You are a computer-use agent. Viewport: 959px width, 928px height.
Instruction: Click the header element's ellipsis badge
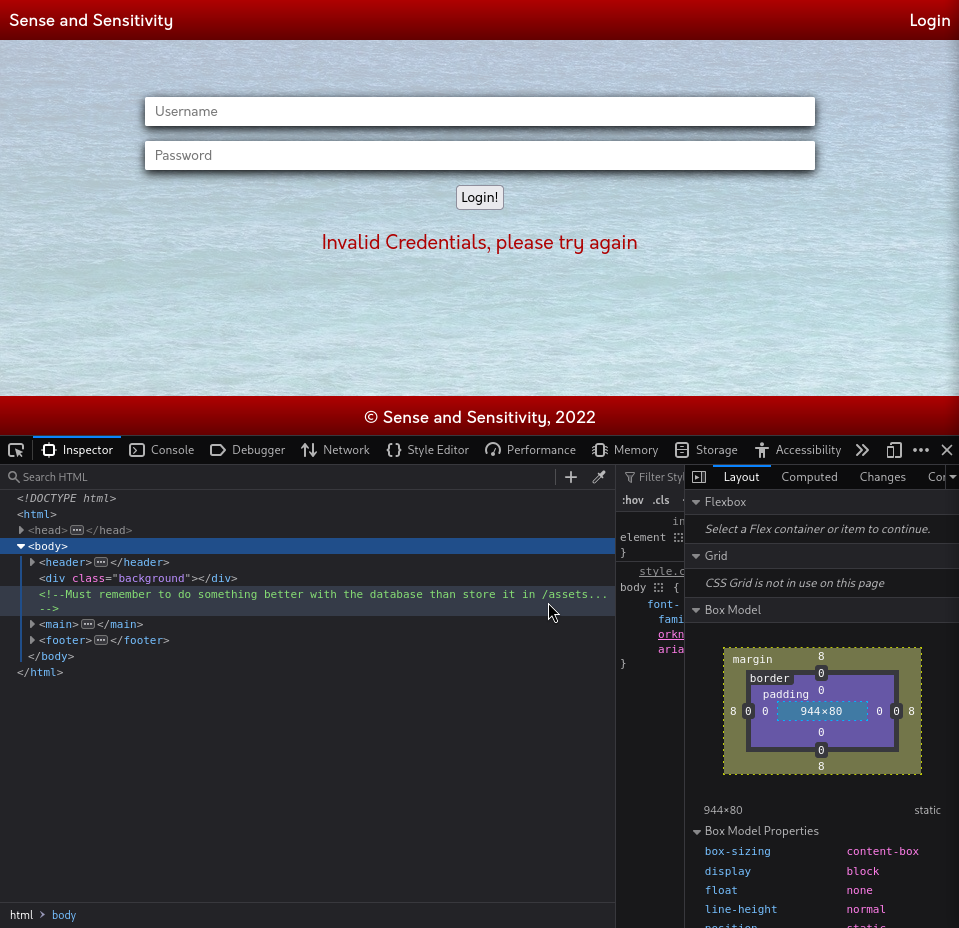tap(101, 562)
